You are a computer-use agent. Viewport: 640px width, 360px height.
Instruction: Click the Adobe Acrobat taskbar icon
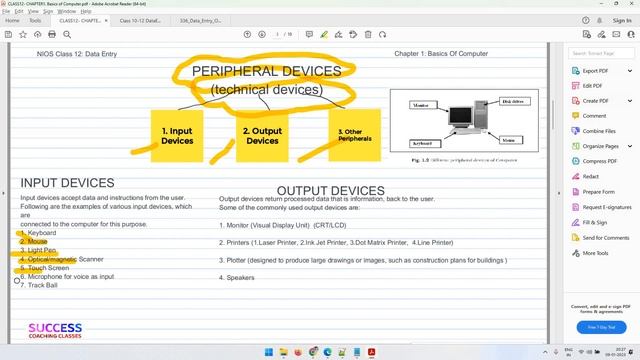pos(371,352)
